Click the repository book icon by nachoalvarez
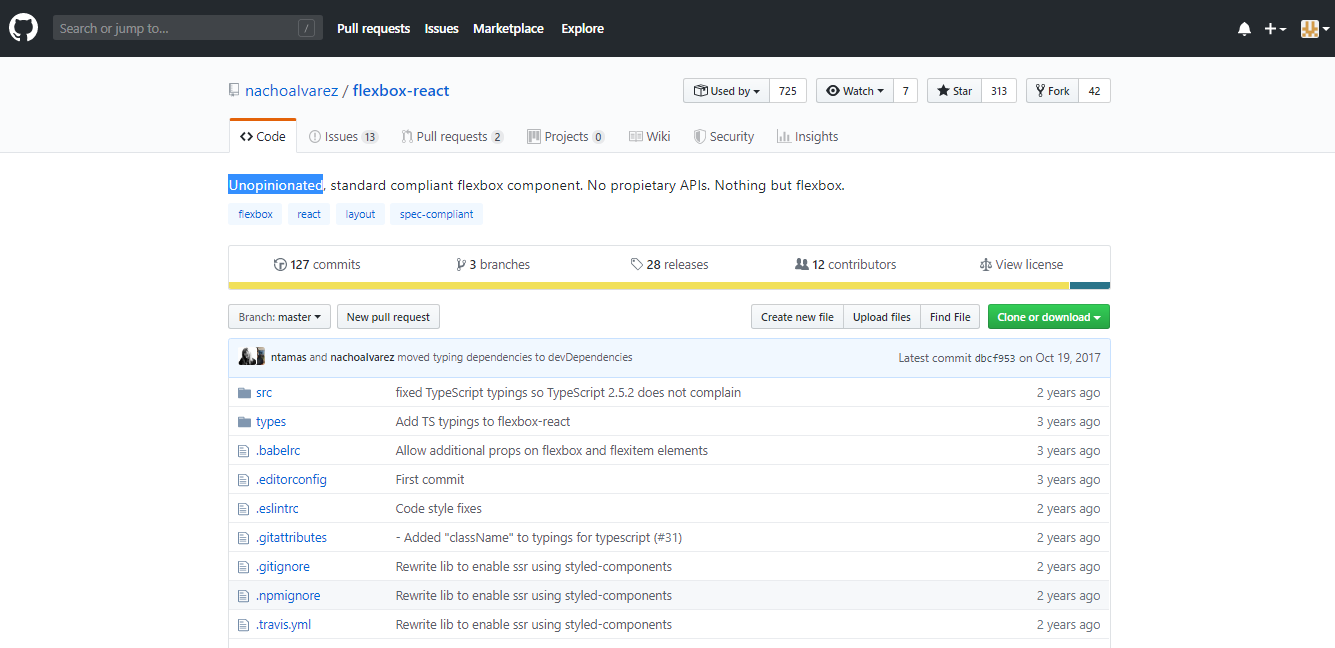This screenshot has width=1335, height=648. tap(234, 91)
